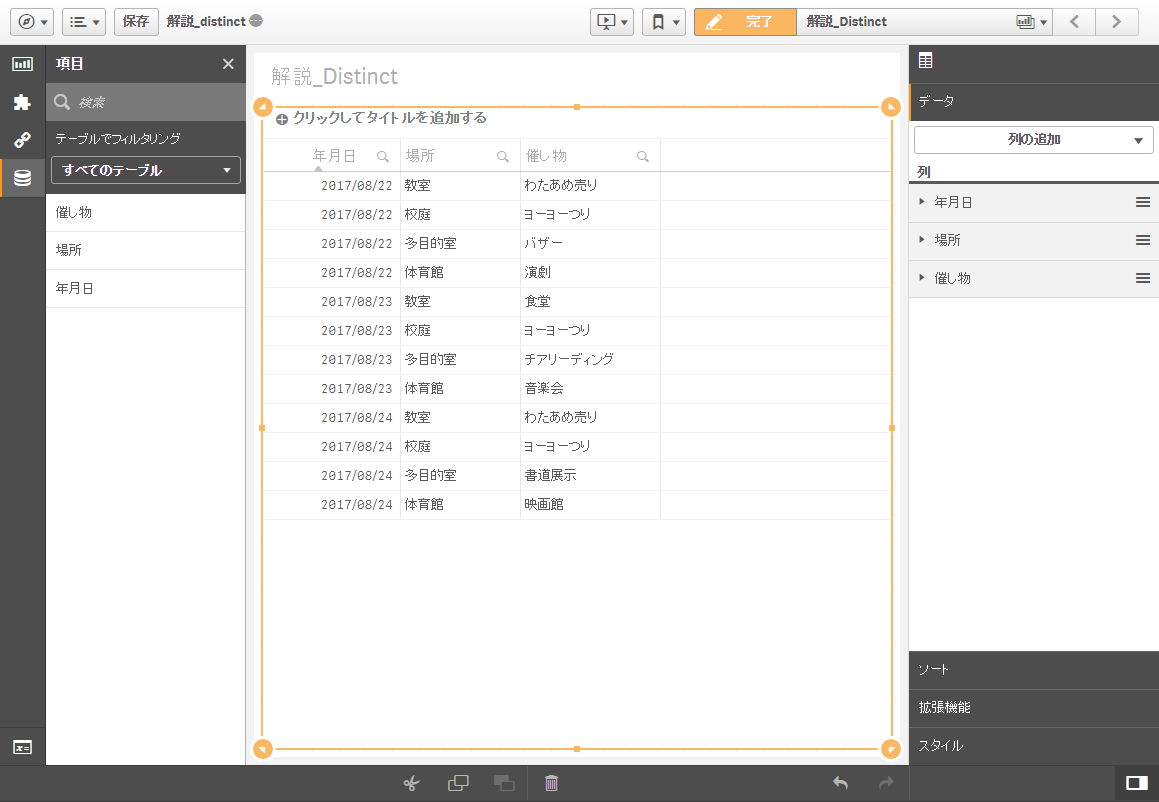
Task: Go to next sheet arrow
Action: pyautogui.click(x=1117, y=21)
